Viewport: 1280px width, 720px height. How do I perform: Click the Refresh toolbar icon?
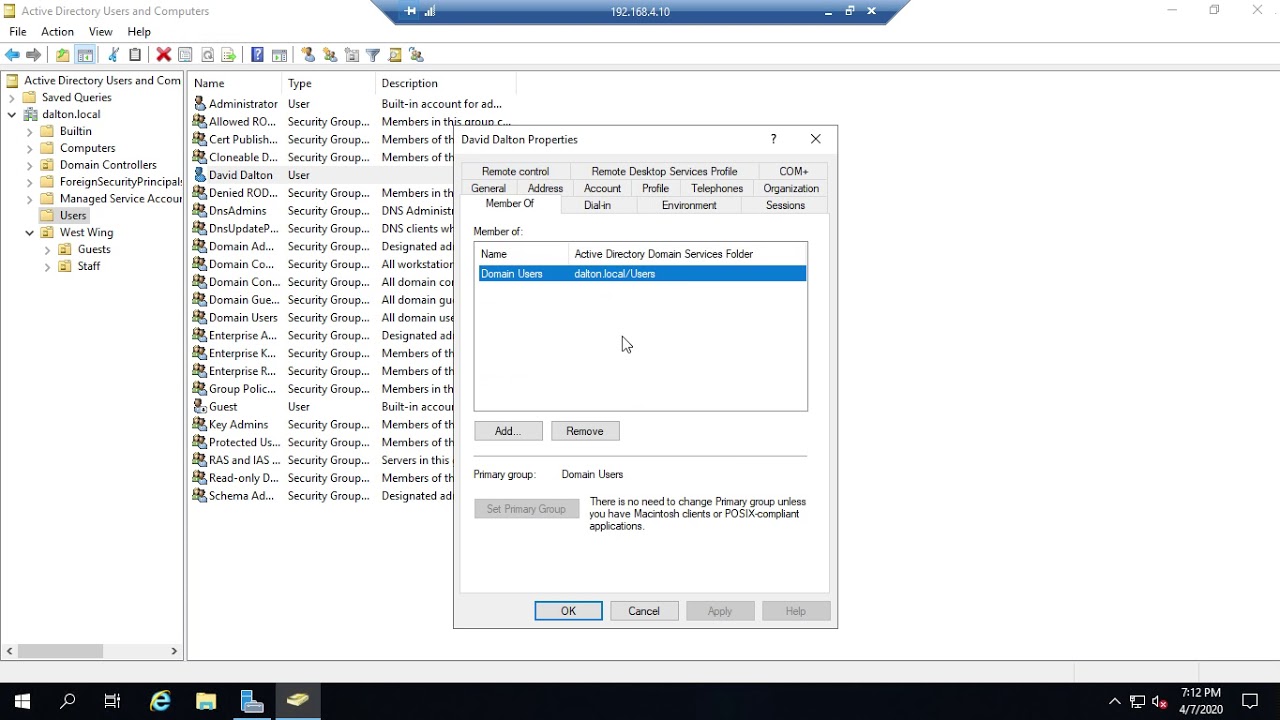[x=208, y=55]
